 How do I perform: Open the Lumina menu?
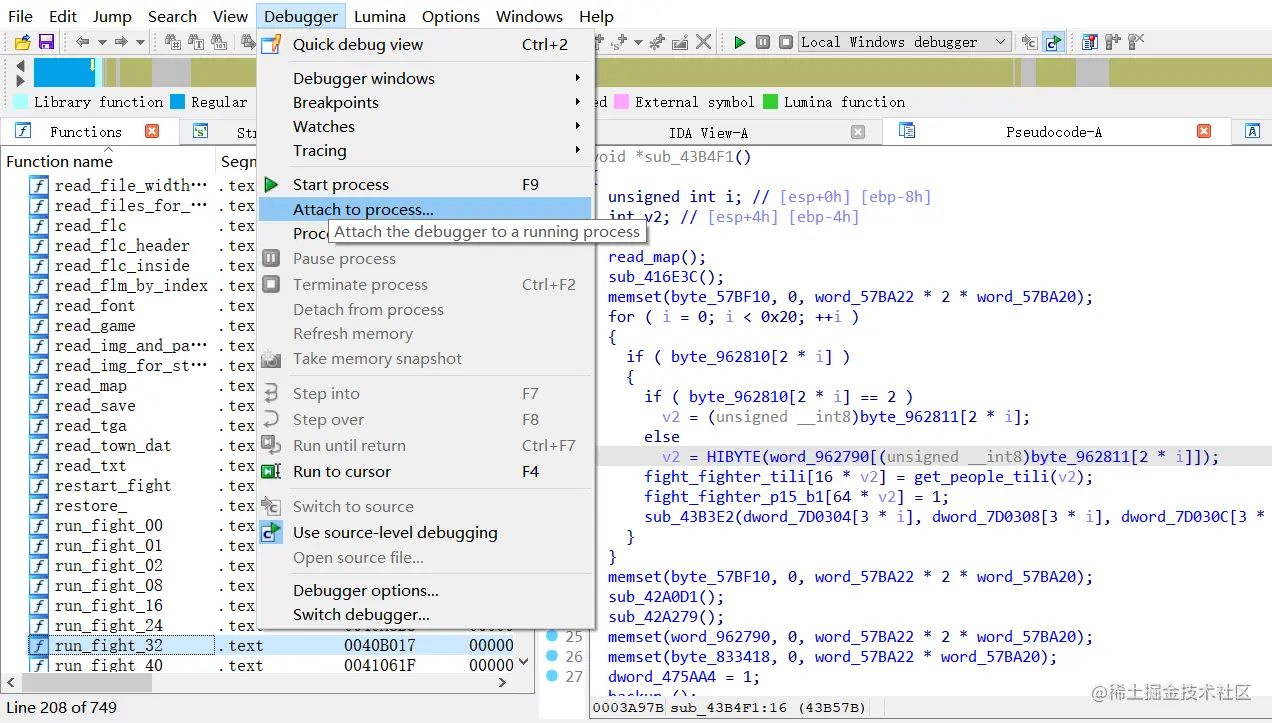tap(379, 16)
